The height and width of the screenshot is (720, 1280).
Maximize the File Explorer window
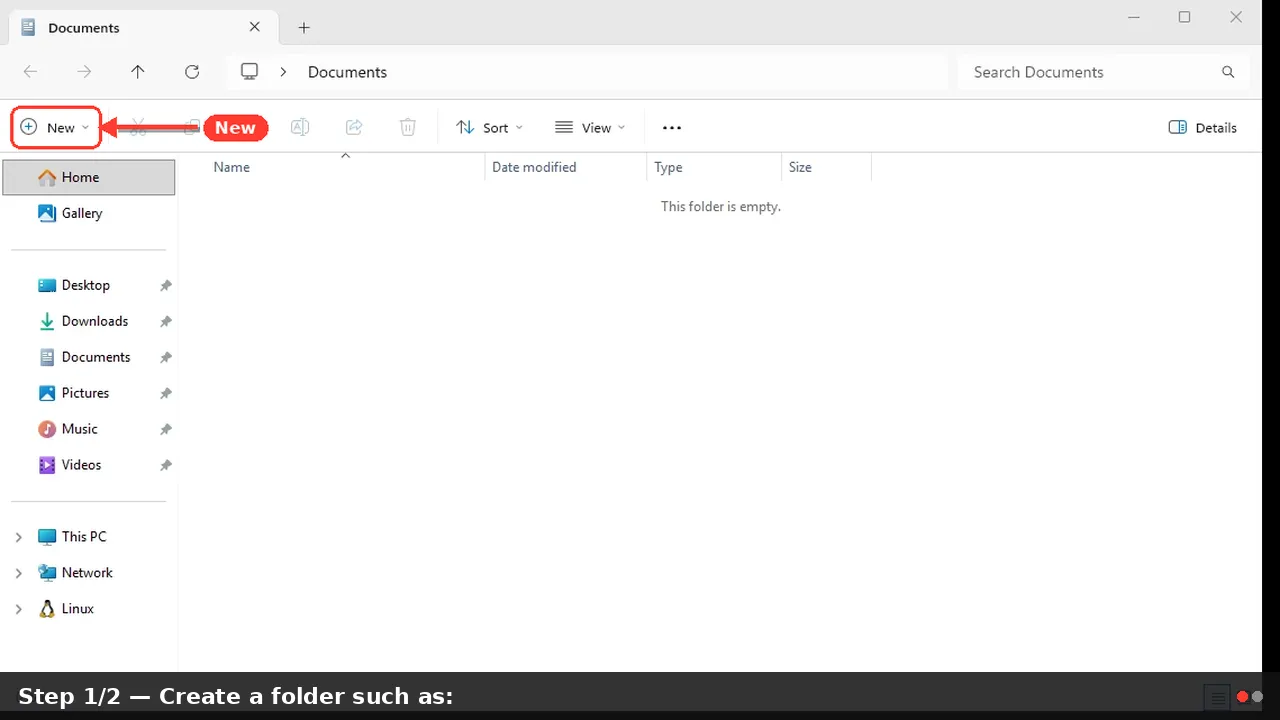[1184, 17]
